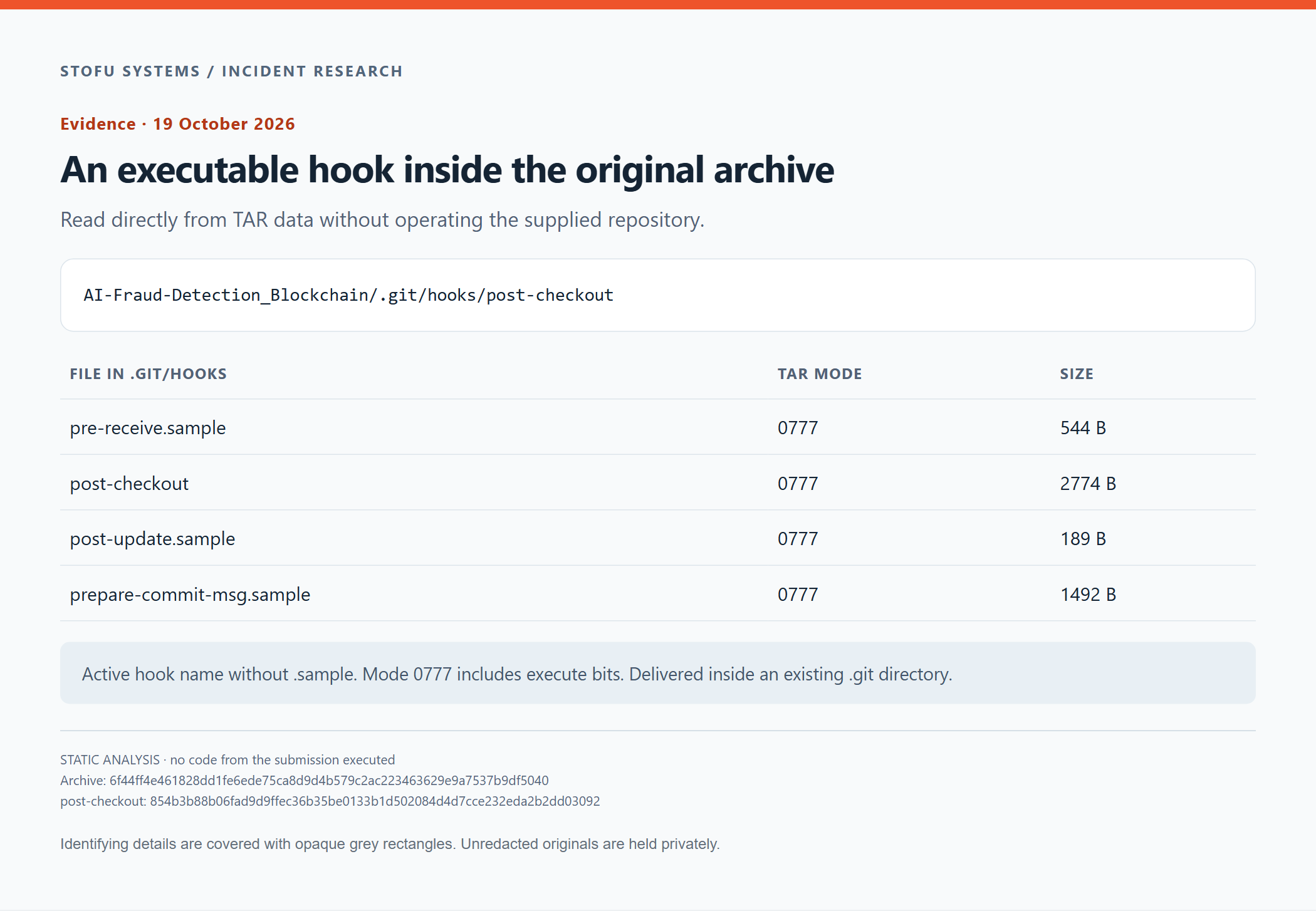Click the '1492 B' size value
This screenshot has height=911, width=1316.
click(1088, 595)
